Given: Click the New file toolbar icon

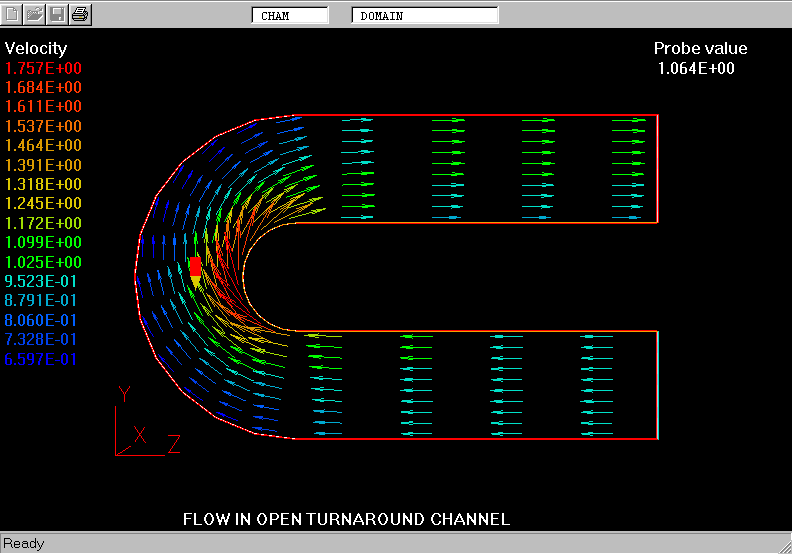Looking at the screenshot, I should [13, 14].
